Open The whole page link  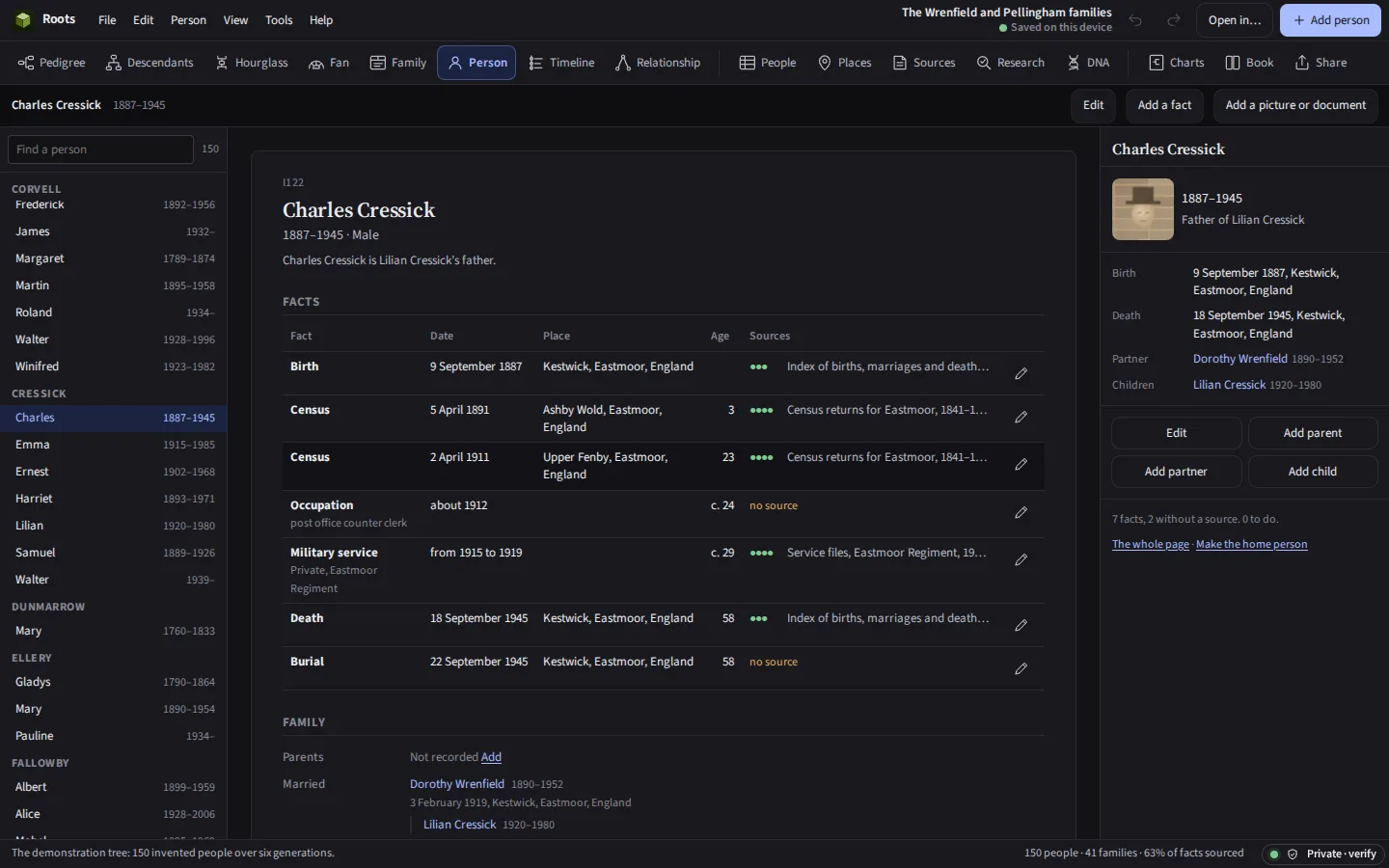(x=1151, y=544)
